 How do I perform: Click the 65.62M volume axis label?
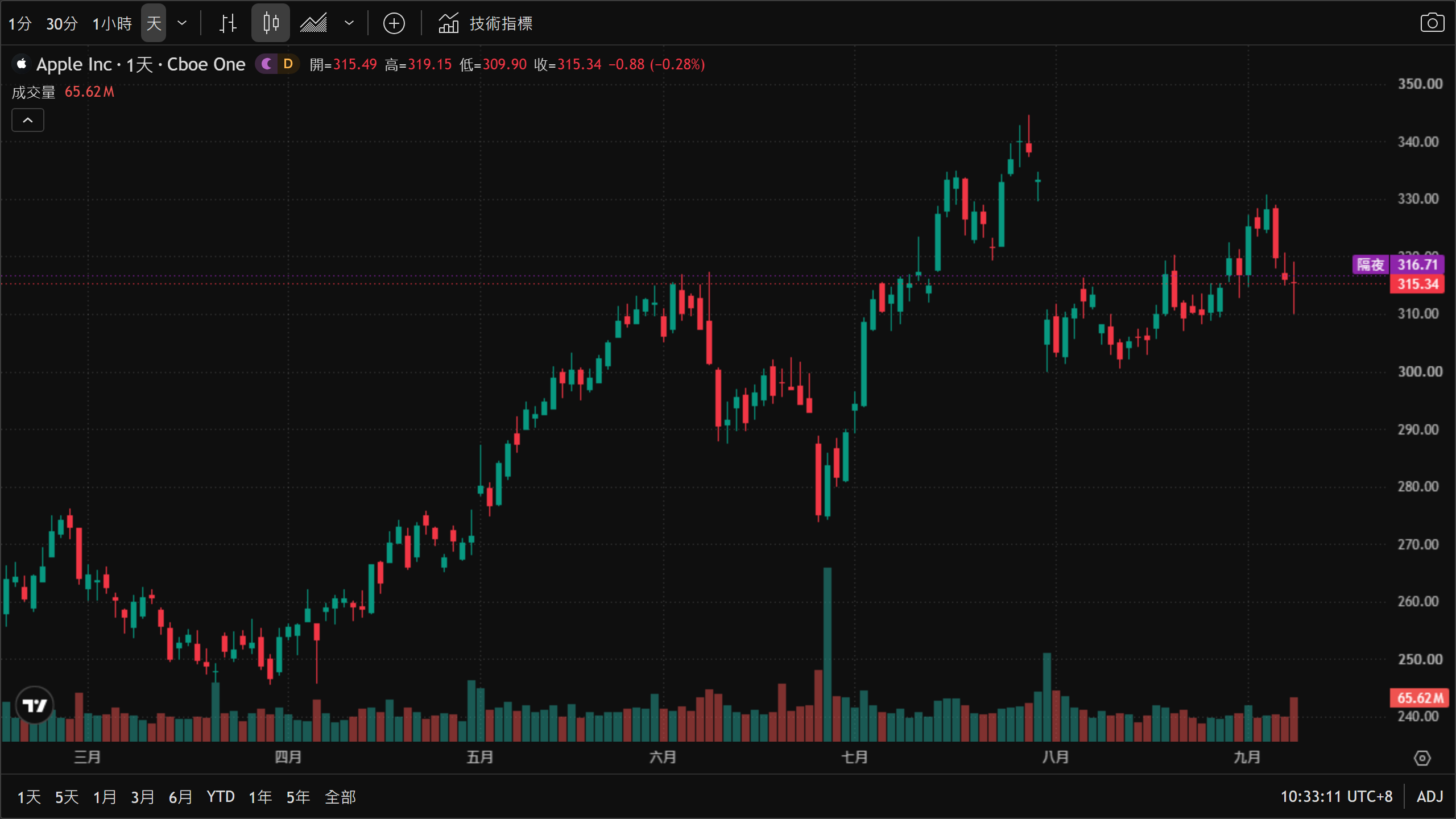coord(1420,698)
